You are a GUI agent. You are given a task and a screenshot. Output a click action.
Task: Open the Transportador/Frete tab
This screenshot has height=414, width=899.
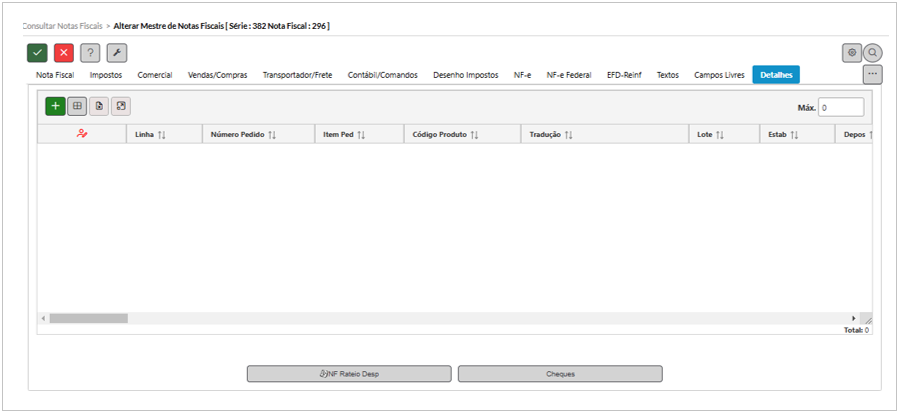tap(297, 75)
